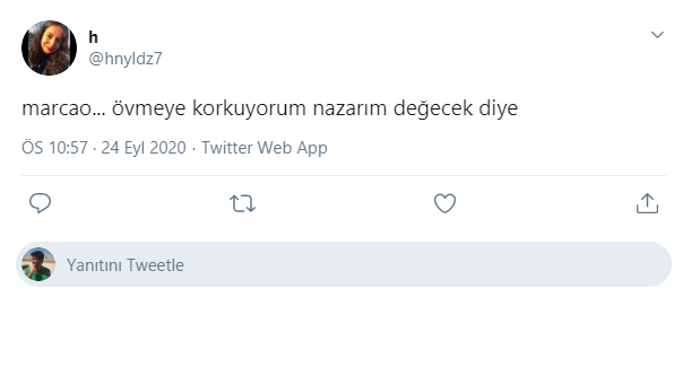Click the word korkuyorum in the tweet

(249, 108)
